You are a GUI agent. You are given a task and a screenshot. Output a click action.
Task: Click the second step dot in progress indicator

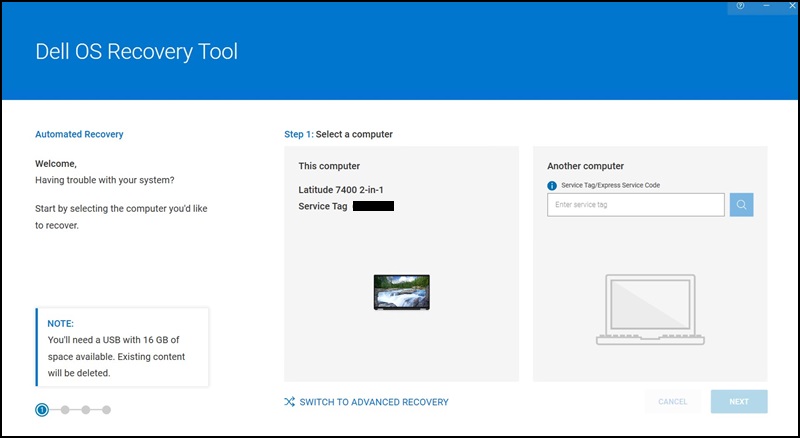(65, 409)
